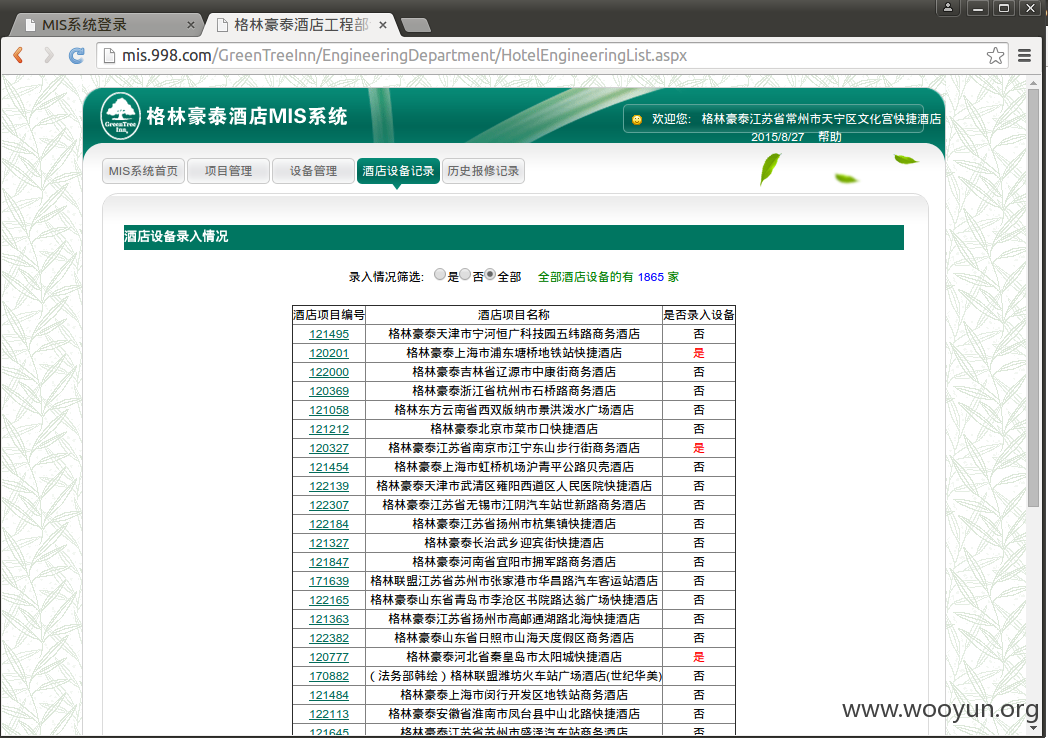Open hotel project link 122307
This screenshot has width=1048, height=738.
329,505
